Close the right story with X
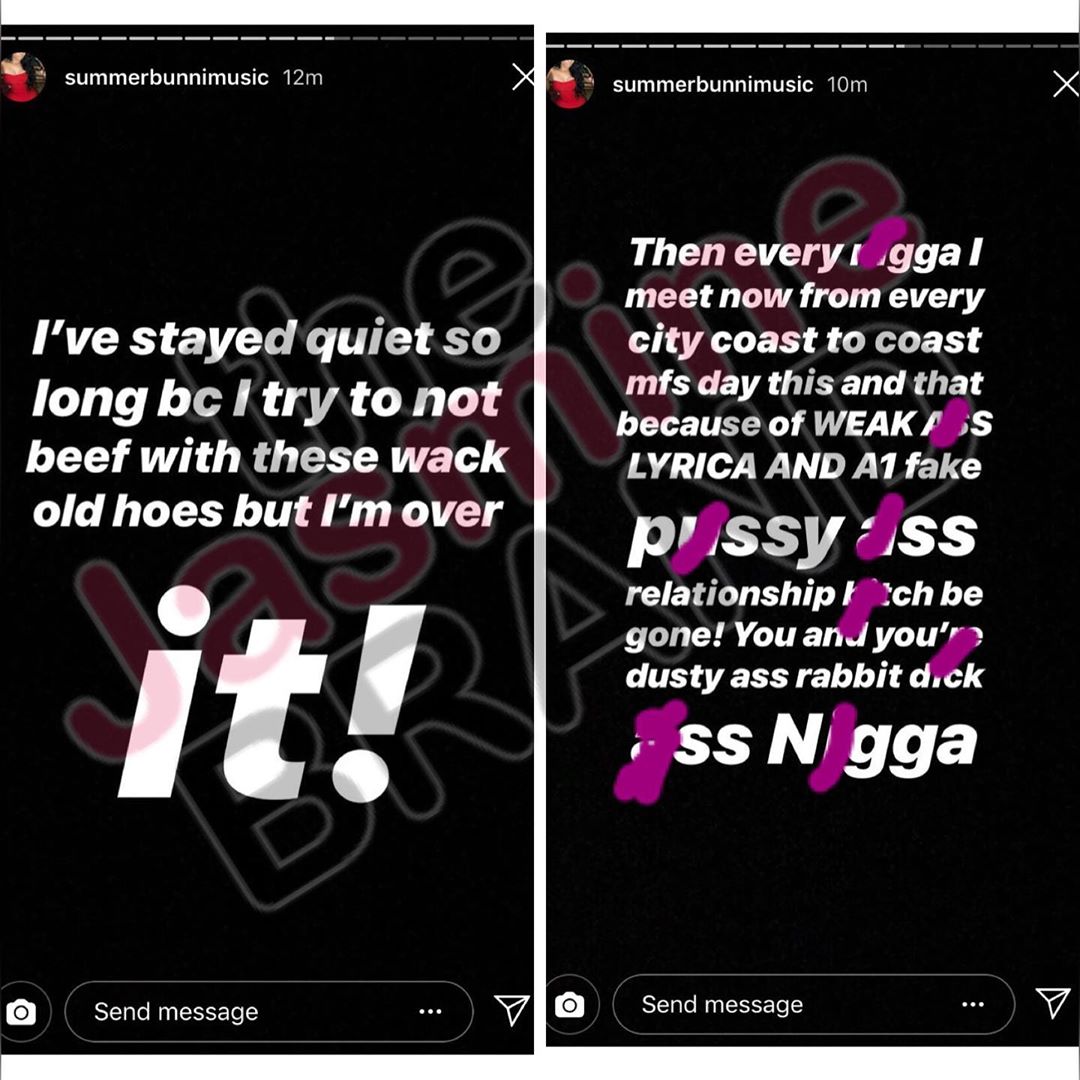The height and width of the screenshot is (1080, 1080). [x=1066, y=84]
